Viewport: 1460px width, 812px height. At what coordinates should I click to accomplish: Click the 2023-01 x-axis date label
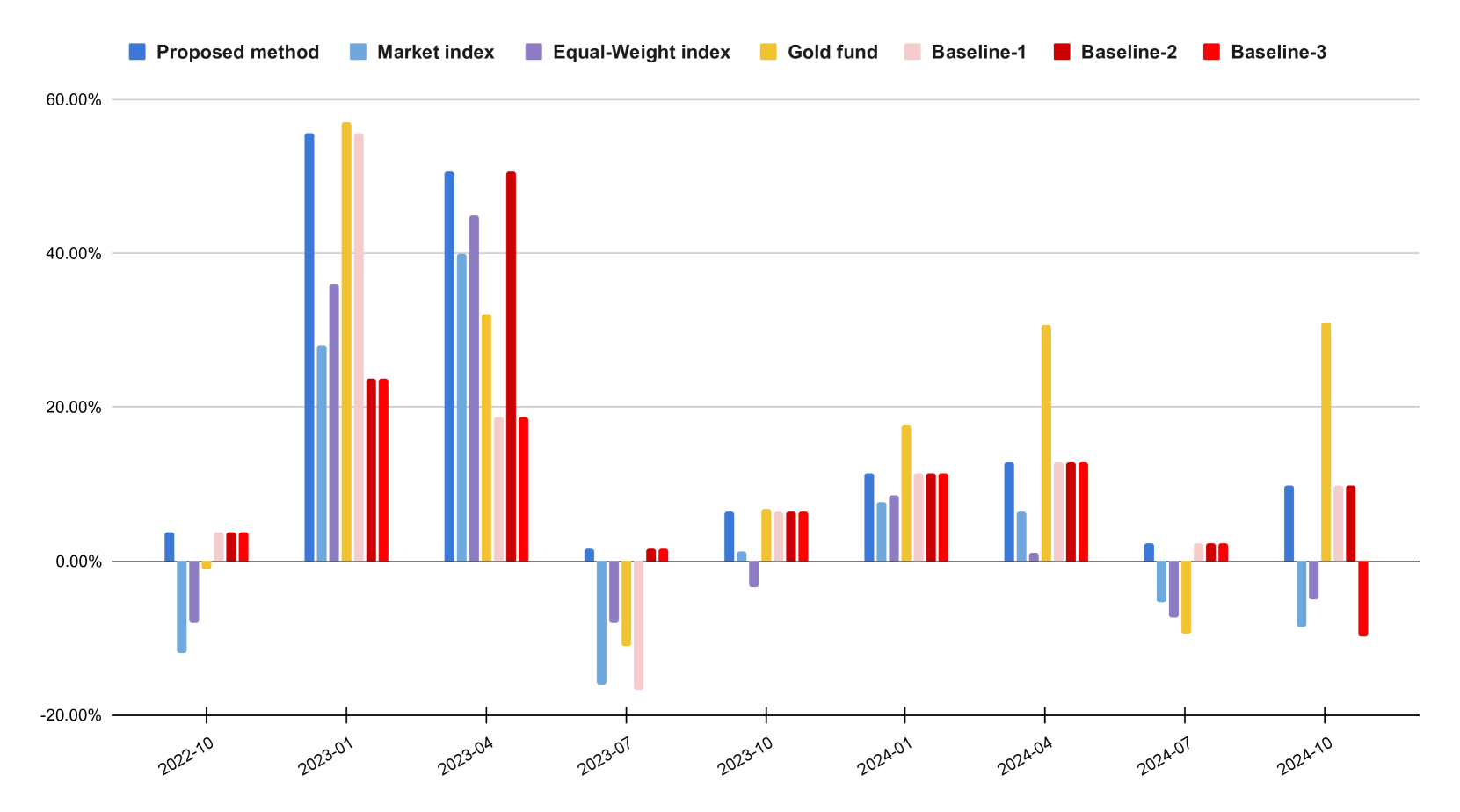pyautogui.click(x=325, y=756)
